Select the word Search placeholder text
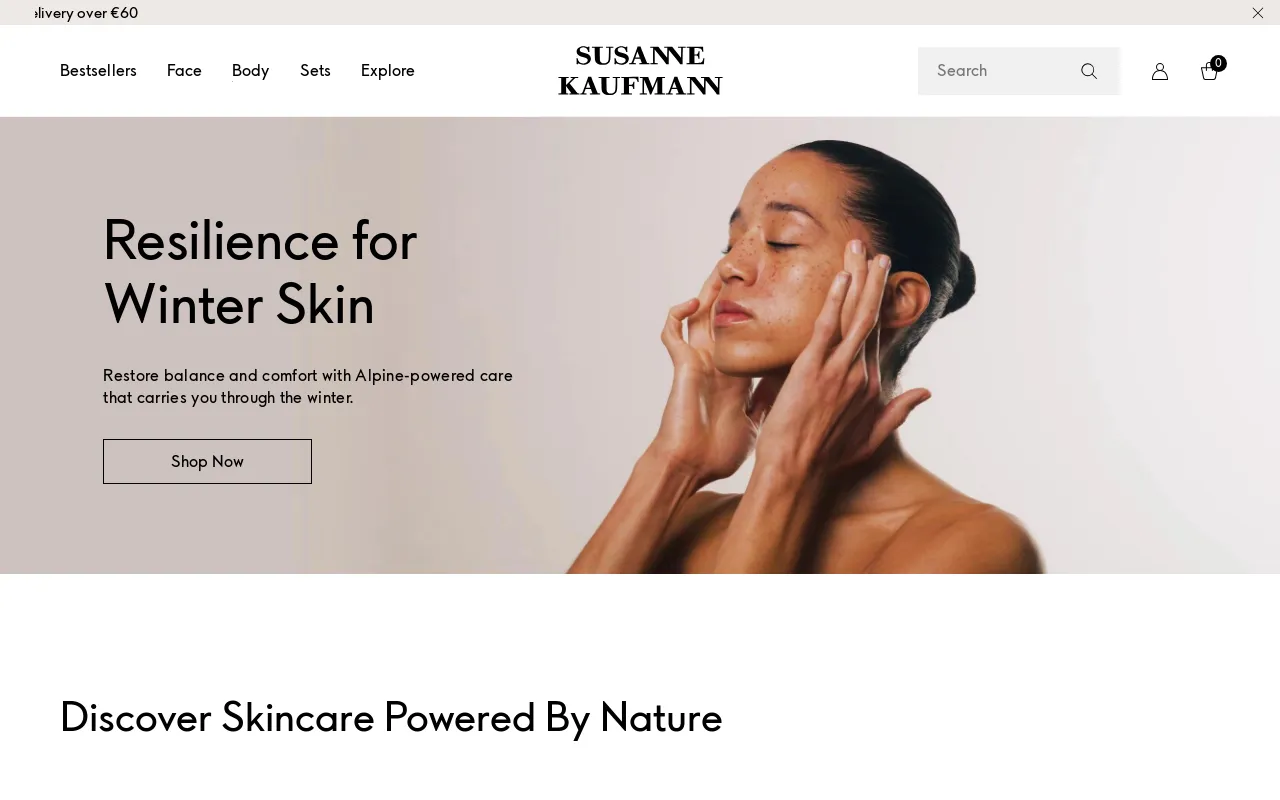1280x800 pixels. [x=962, y=70]
